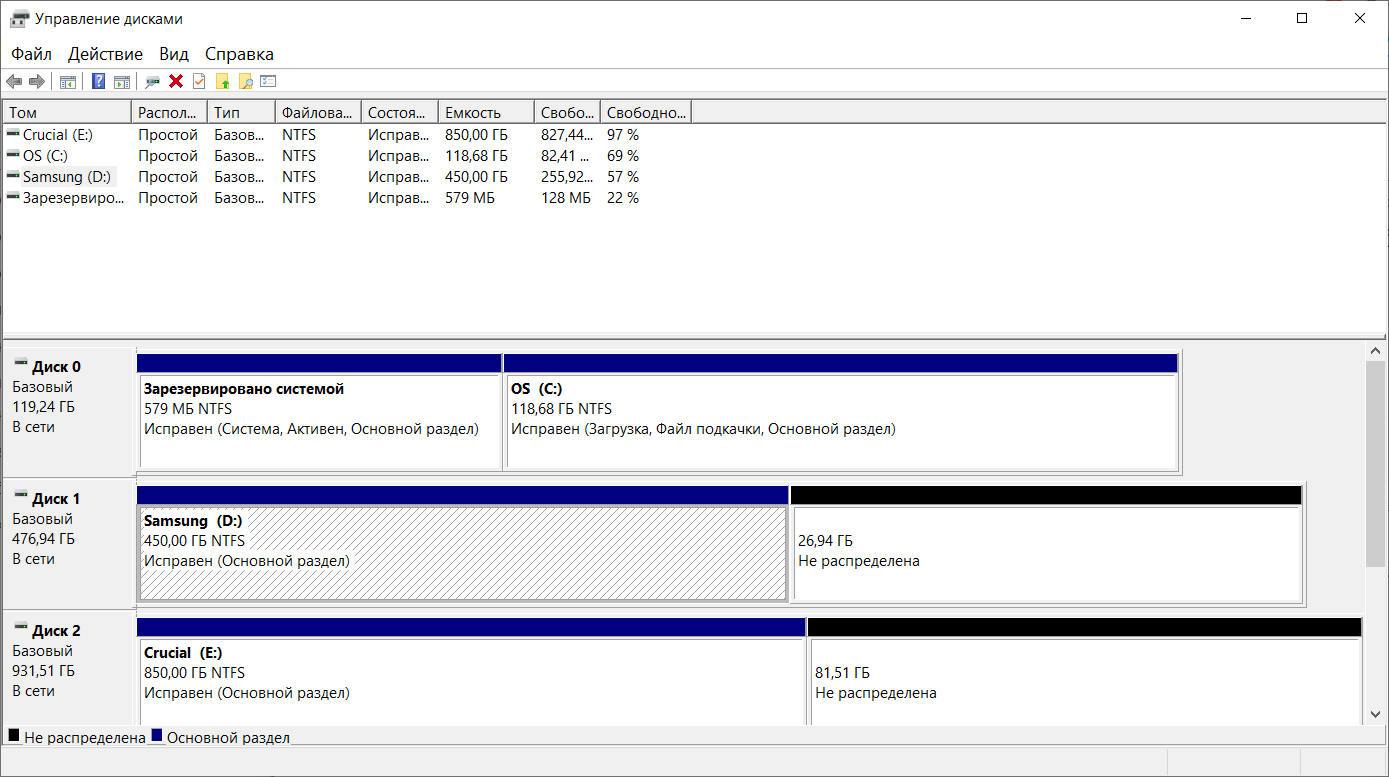Click the rescan disks drive icon
The image size is (1389, 777).
[153, 82]
